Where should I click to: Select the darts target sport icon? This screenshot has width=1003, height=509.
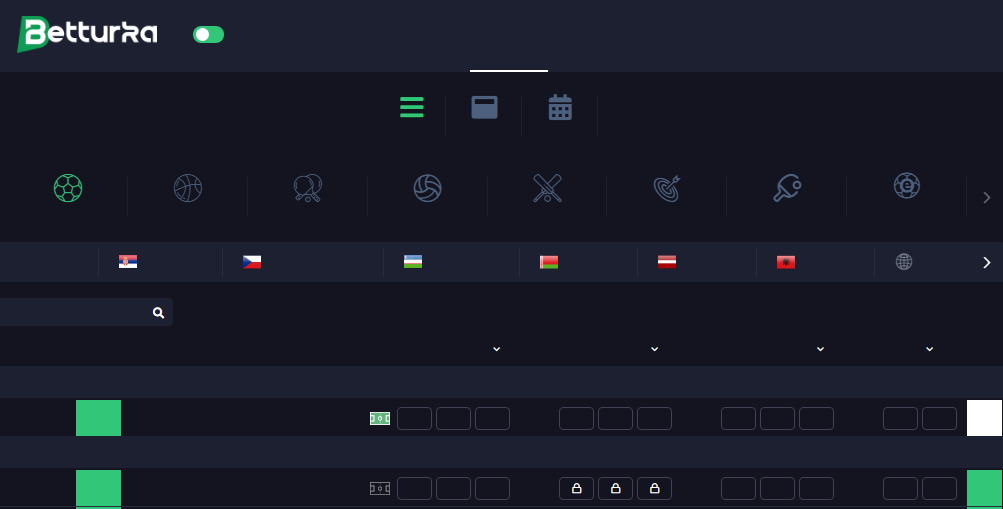coord(667,189)
